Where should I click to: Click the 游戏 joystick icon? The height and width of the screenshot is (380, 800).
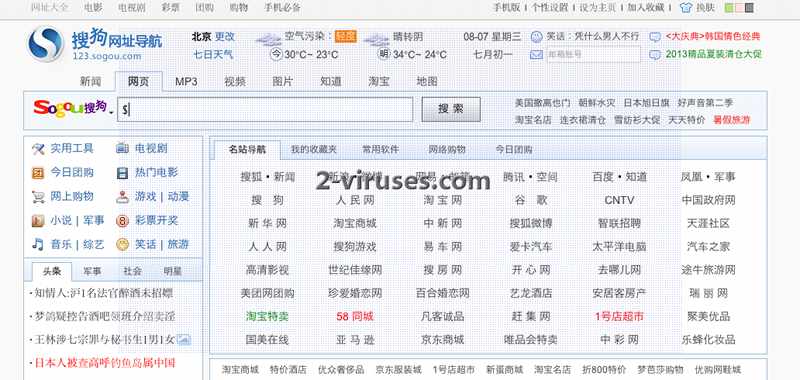(122, 197)
